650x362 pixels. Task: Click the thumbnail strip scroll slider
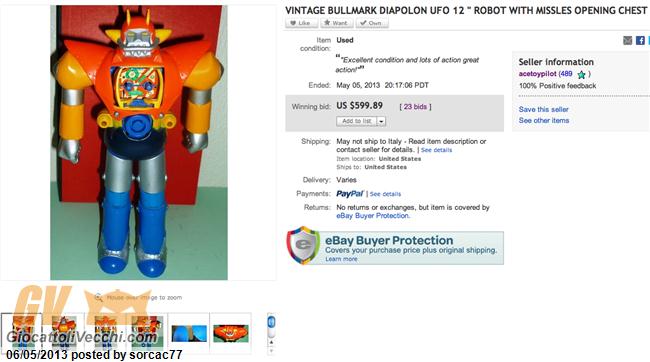pos(271,322)
